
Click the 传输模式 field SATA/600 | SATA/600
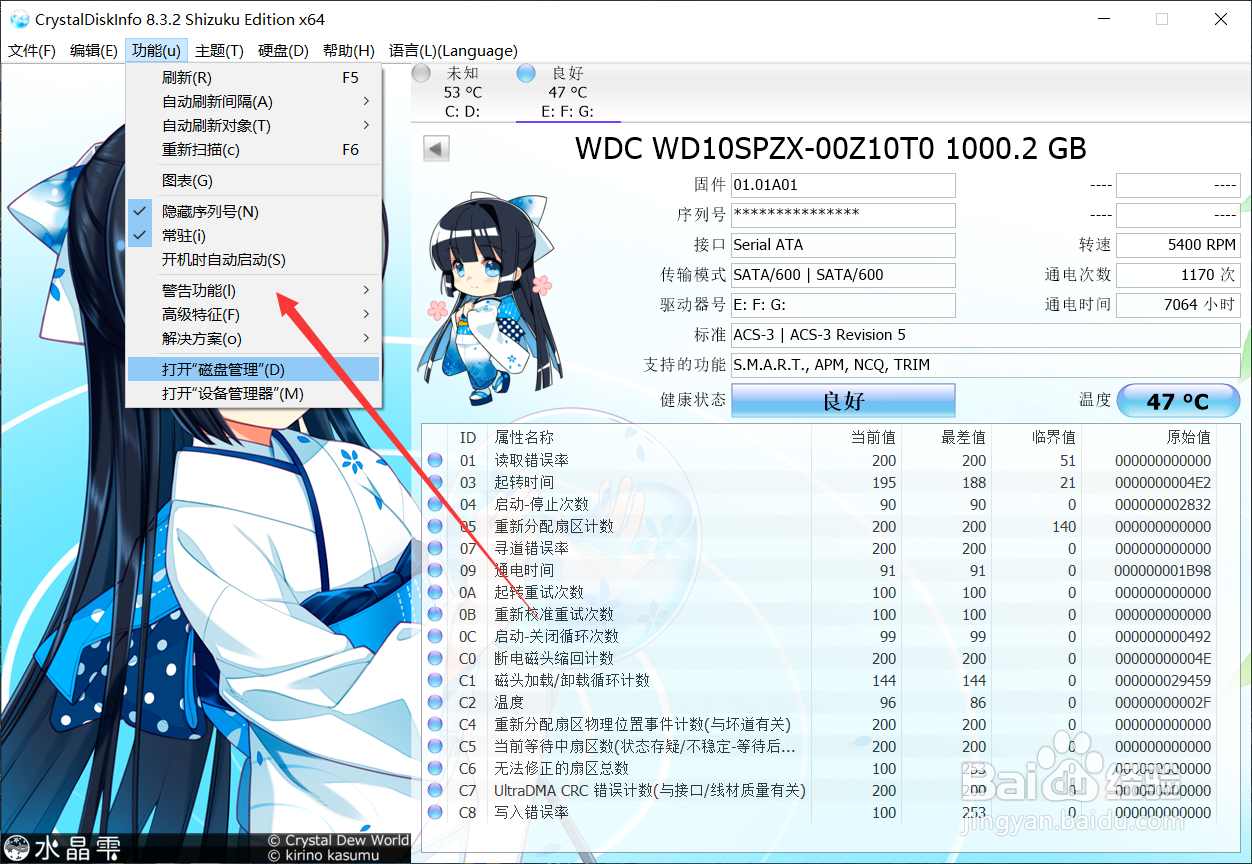coord(843,275)
